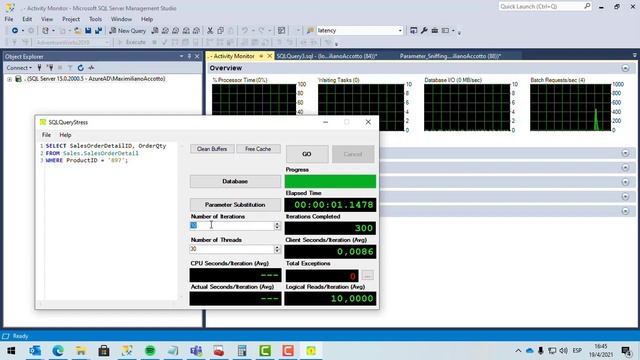Close the Object Explorer panel
Viewport: 640px width, 360px height.
tap(197, 56)
